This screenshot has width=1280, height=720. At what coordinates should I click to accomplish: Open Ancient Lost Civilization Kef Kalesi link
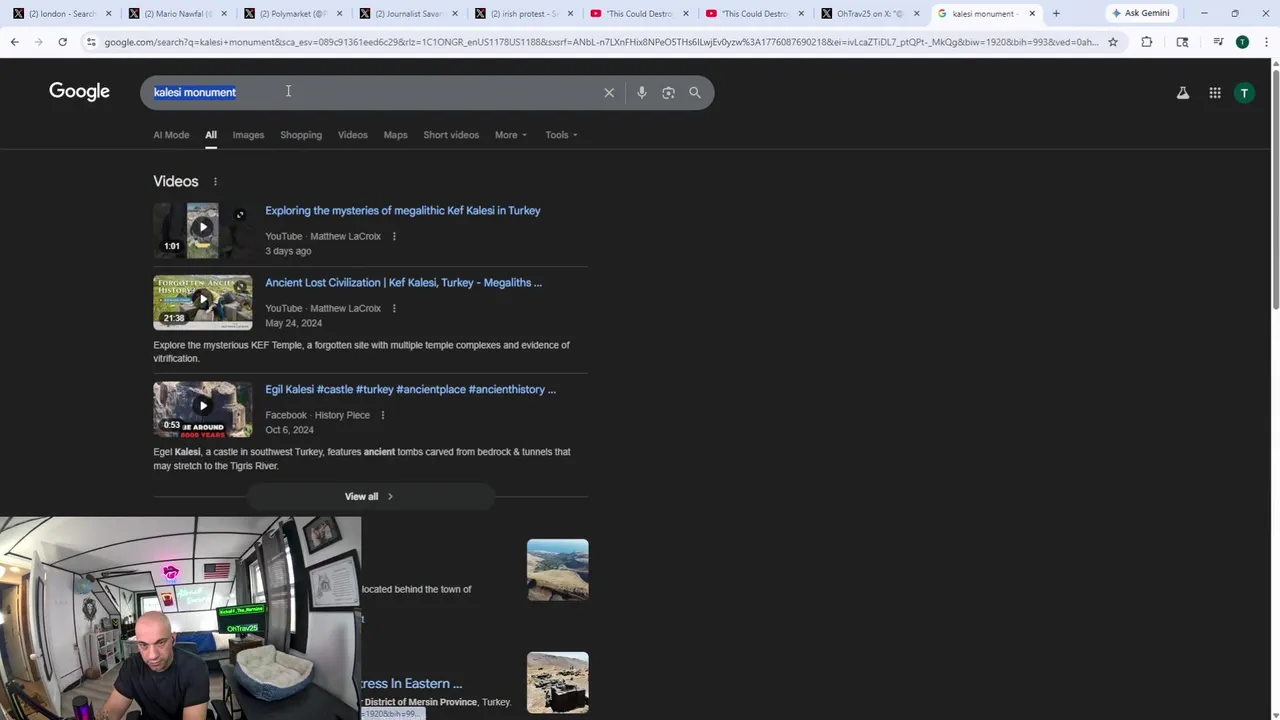[403, 283]
